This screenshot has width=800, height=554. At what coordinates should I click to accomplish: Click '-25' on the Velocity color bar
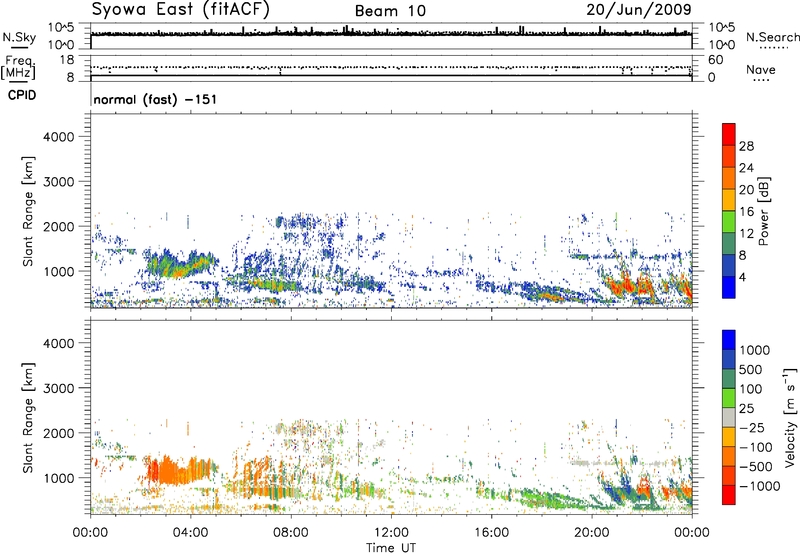pyautogui.click(x=751, y=427)
